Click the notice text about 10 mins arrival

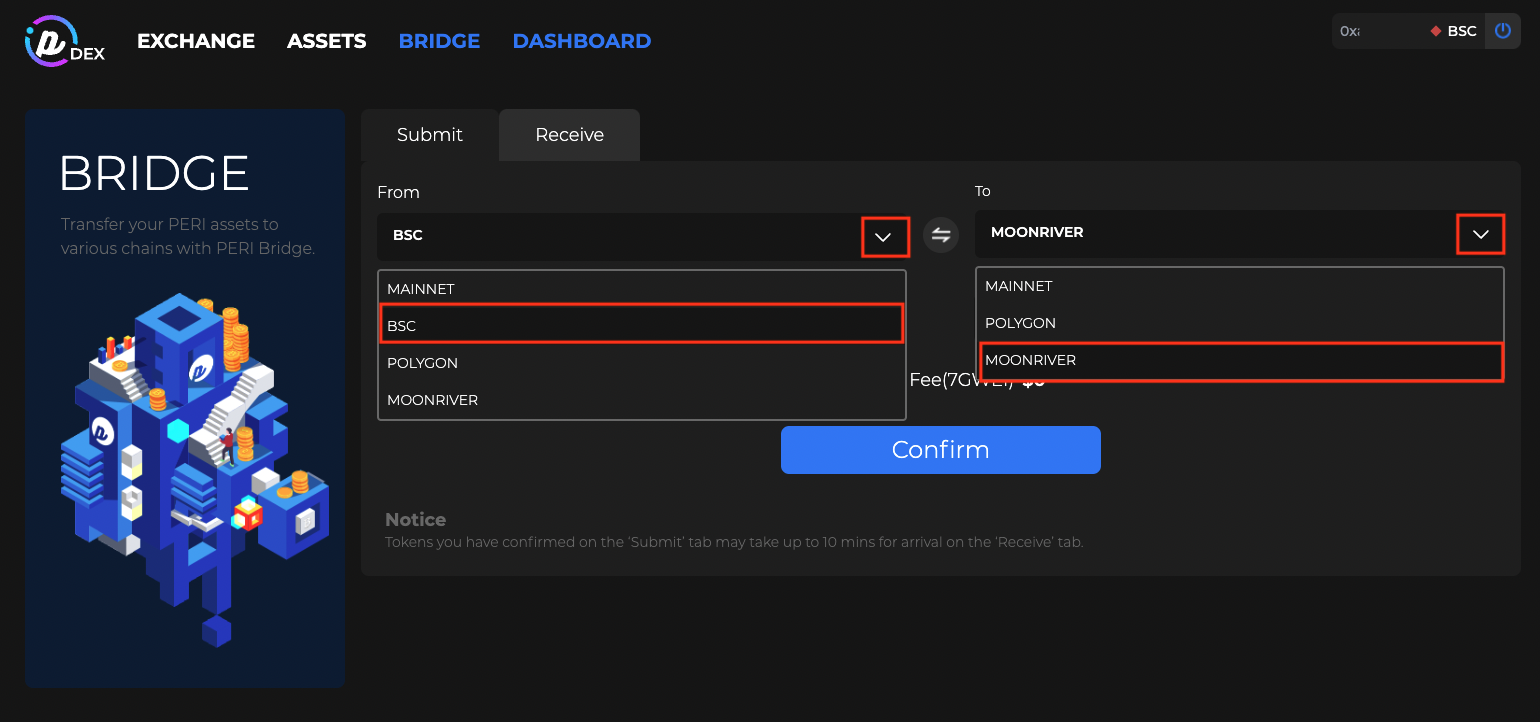tap(734, 542)
